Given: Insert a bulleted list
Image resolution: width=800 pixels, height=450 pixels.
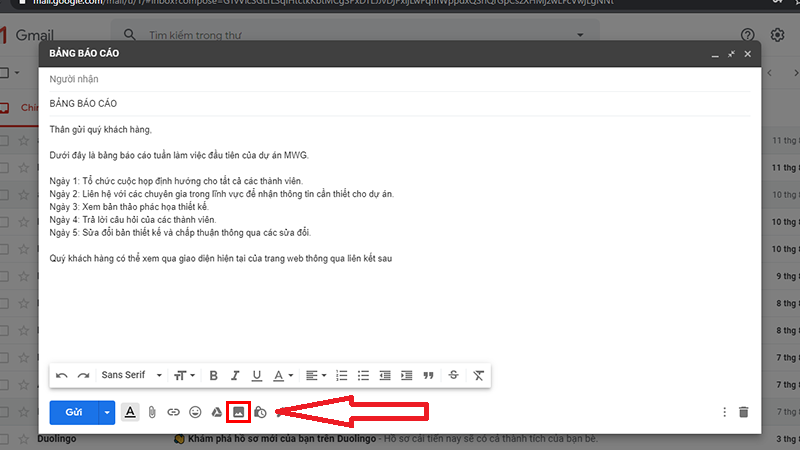Looking at the screenshot, I should coord(363,376).
